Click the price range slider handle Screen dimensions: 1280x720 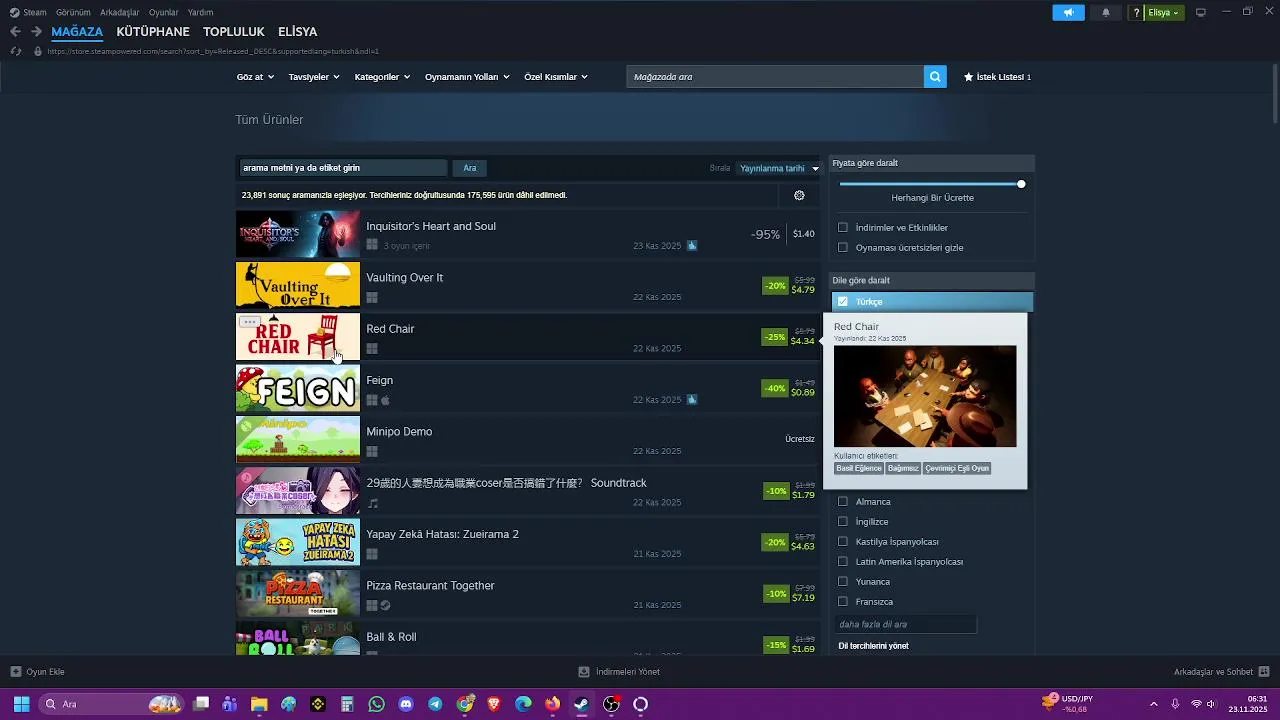click(1021, 184)
